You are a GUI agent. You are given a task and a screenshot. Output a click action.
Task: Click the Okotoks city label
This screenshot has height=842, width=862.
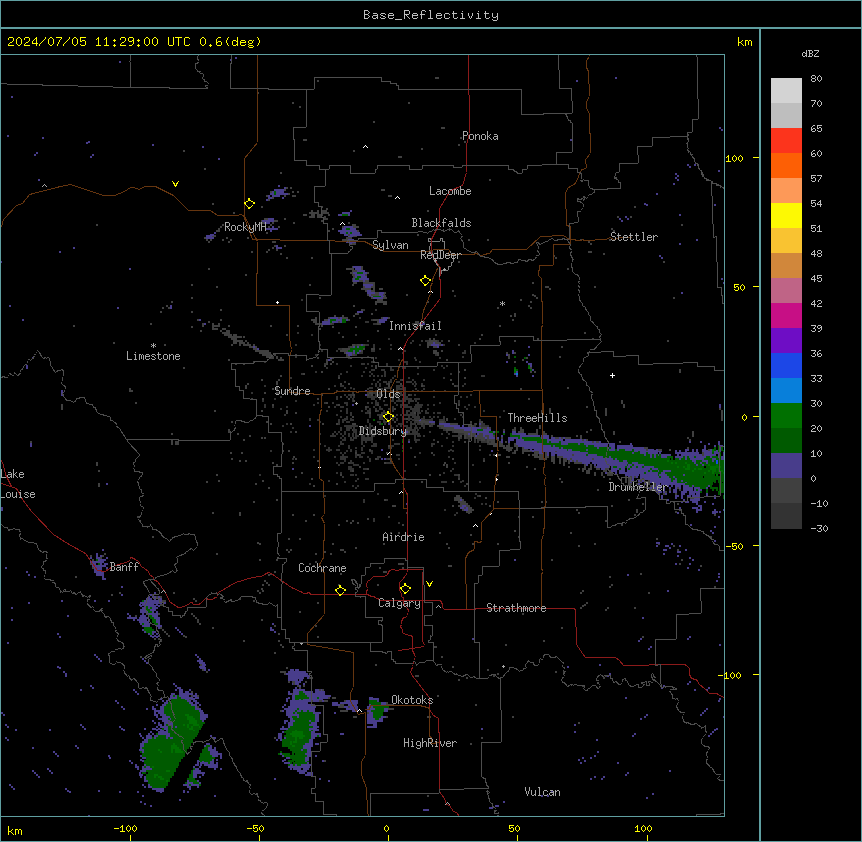(412, 700)
